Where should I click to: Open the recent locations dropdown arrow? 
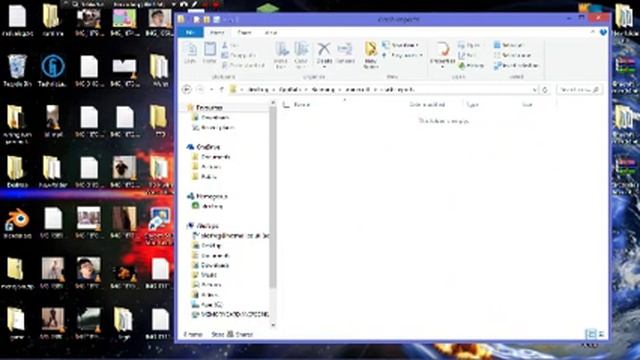click(211, 89)
